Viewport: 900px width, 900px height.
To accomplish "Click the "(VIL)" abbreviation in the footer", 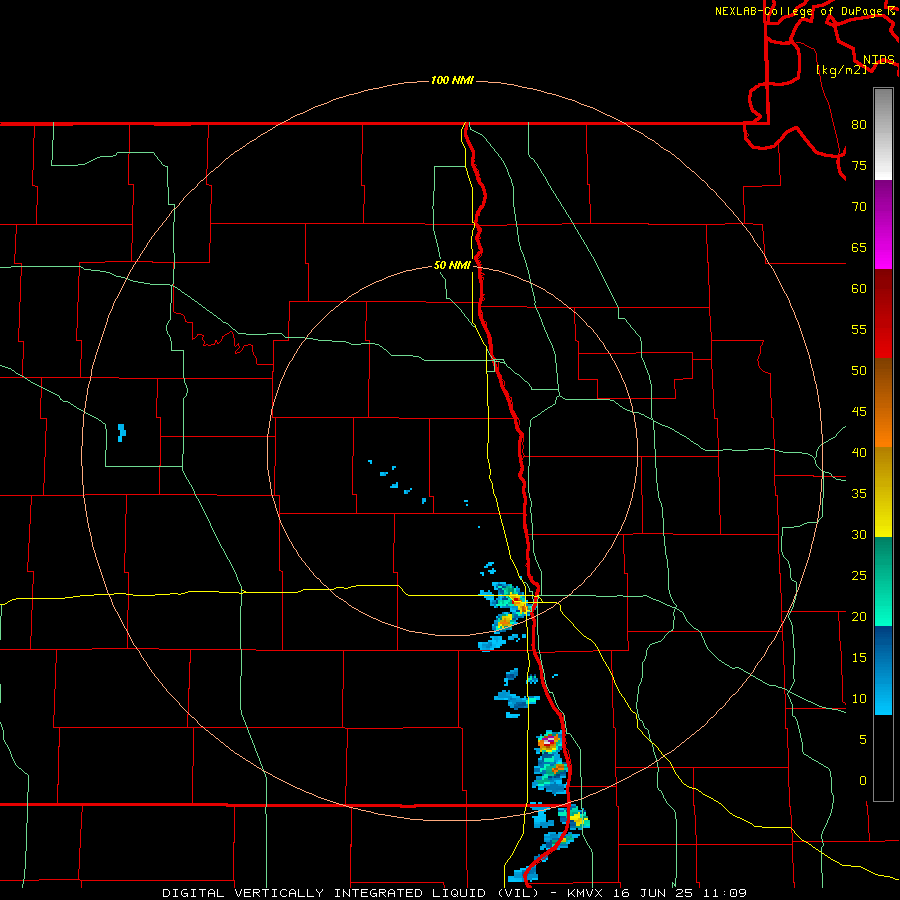I will [x=517, y=893].
